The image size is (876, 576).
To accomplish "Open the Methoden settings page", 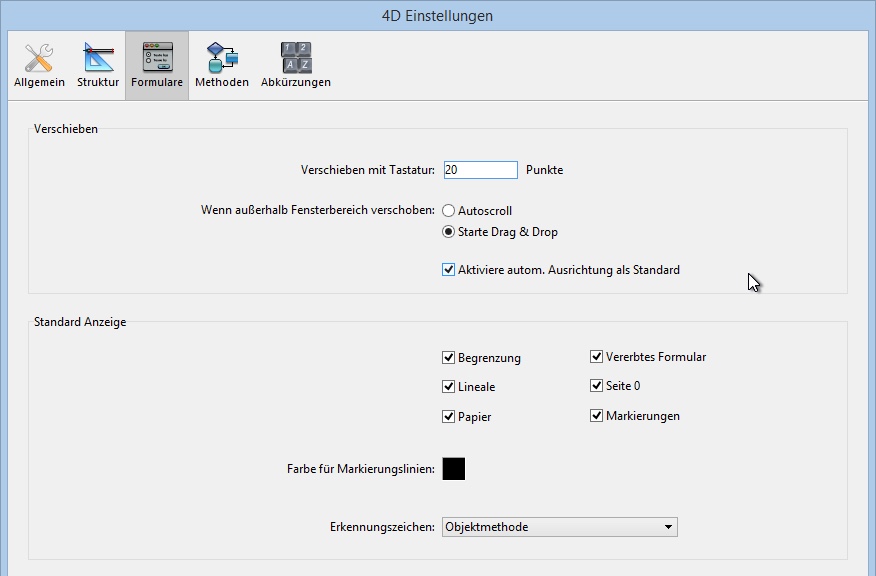I will 221,65.
